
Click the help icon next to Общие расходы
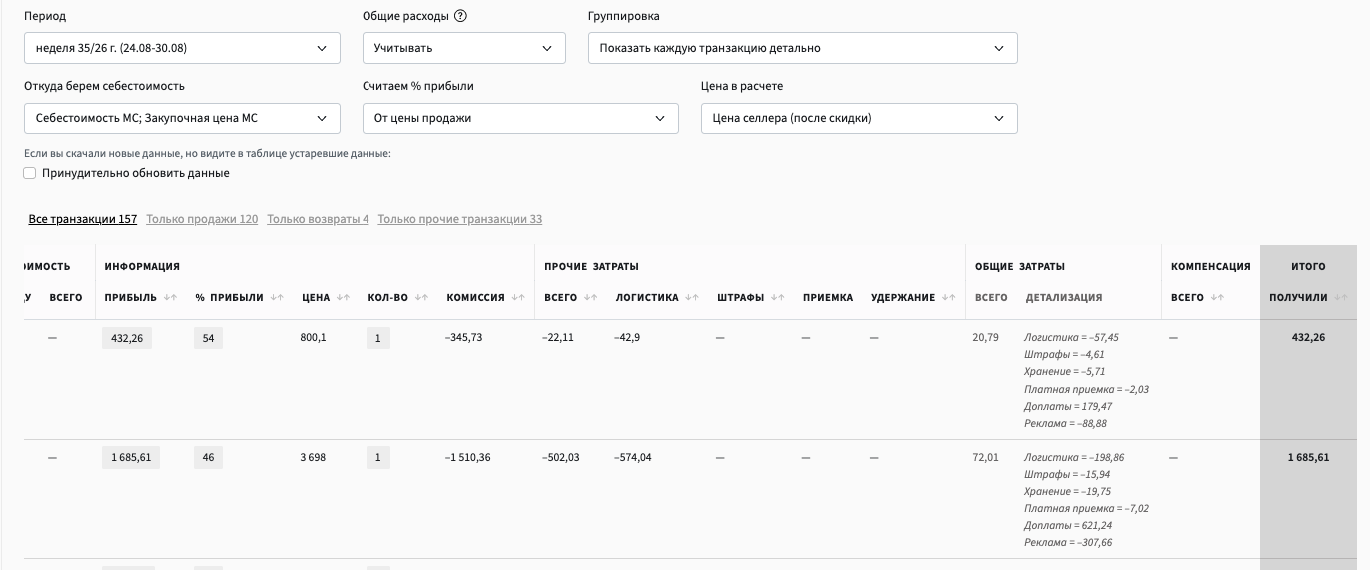(x=460, y=16)
